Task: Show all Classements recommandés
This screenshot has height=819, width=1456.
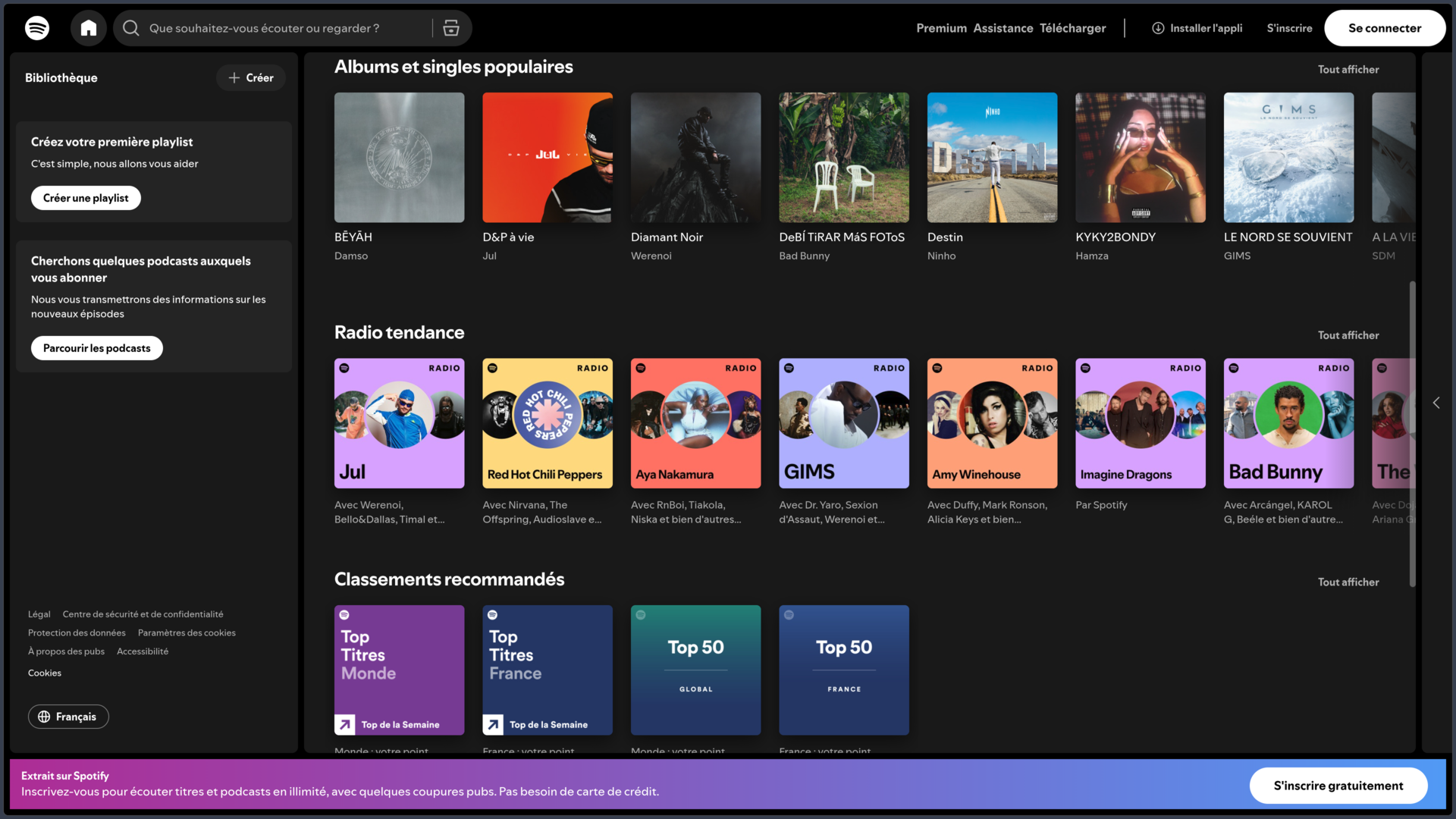Action: [x=1348, y=582]
